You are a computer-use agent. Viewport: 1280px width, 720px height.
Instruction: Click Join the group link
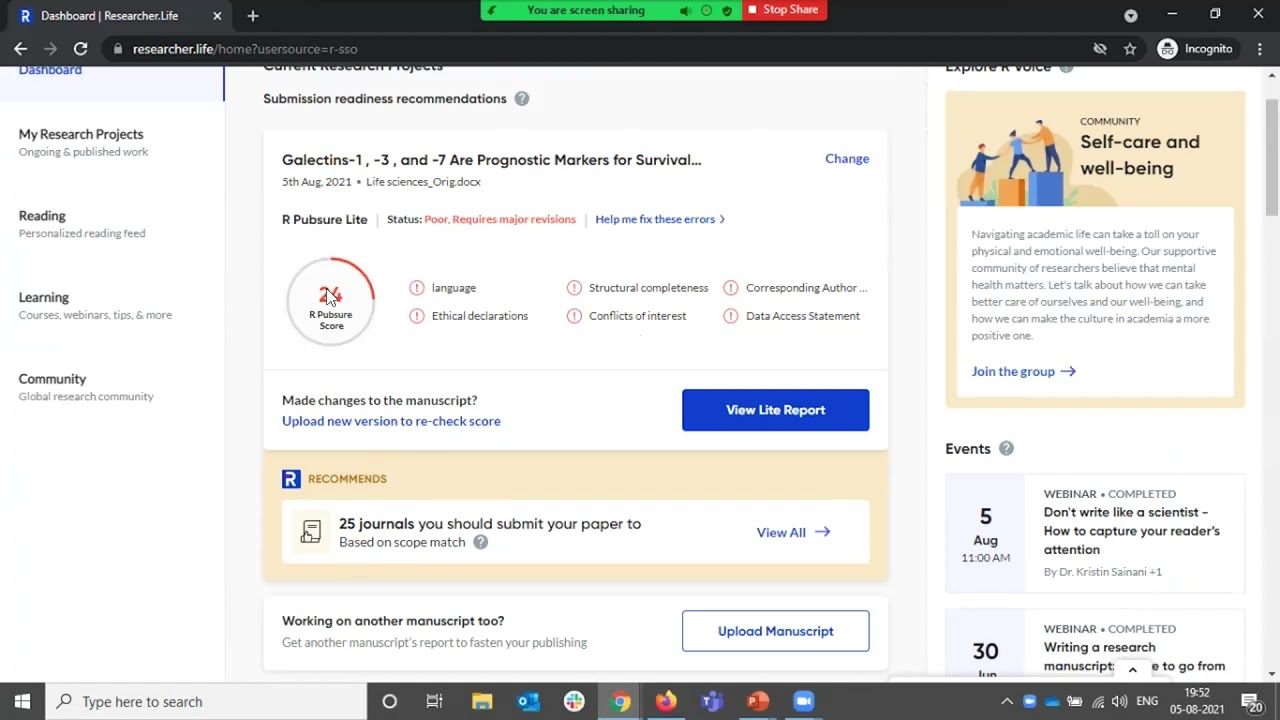tap(1023, 372)
